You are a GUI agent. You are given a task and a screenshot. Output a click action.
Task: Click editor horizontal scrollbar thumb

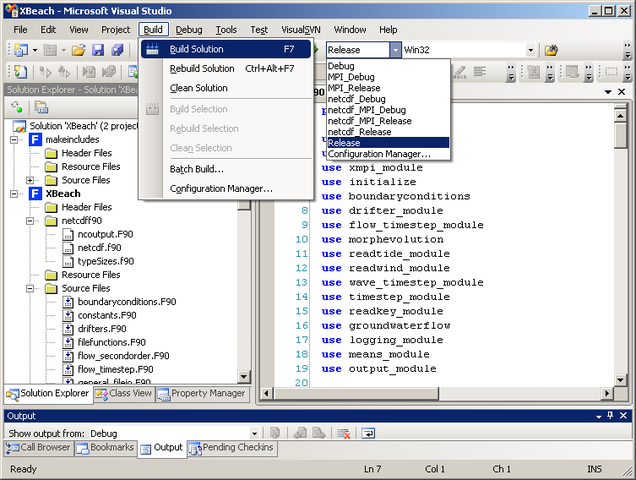tap(356, 393)
